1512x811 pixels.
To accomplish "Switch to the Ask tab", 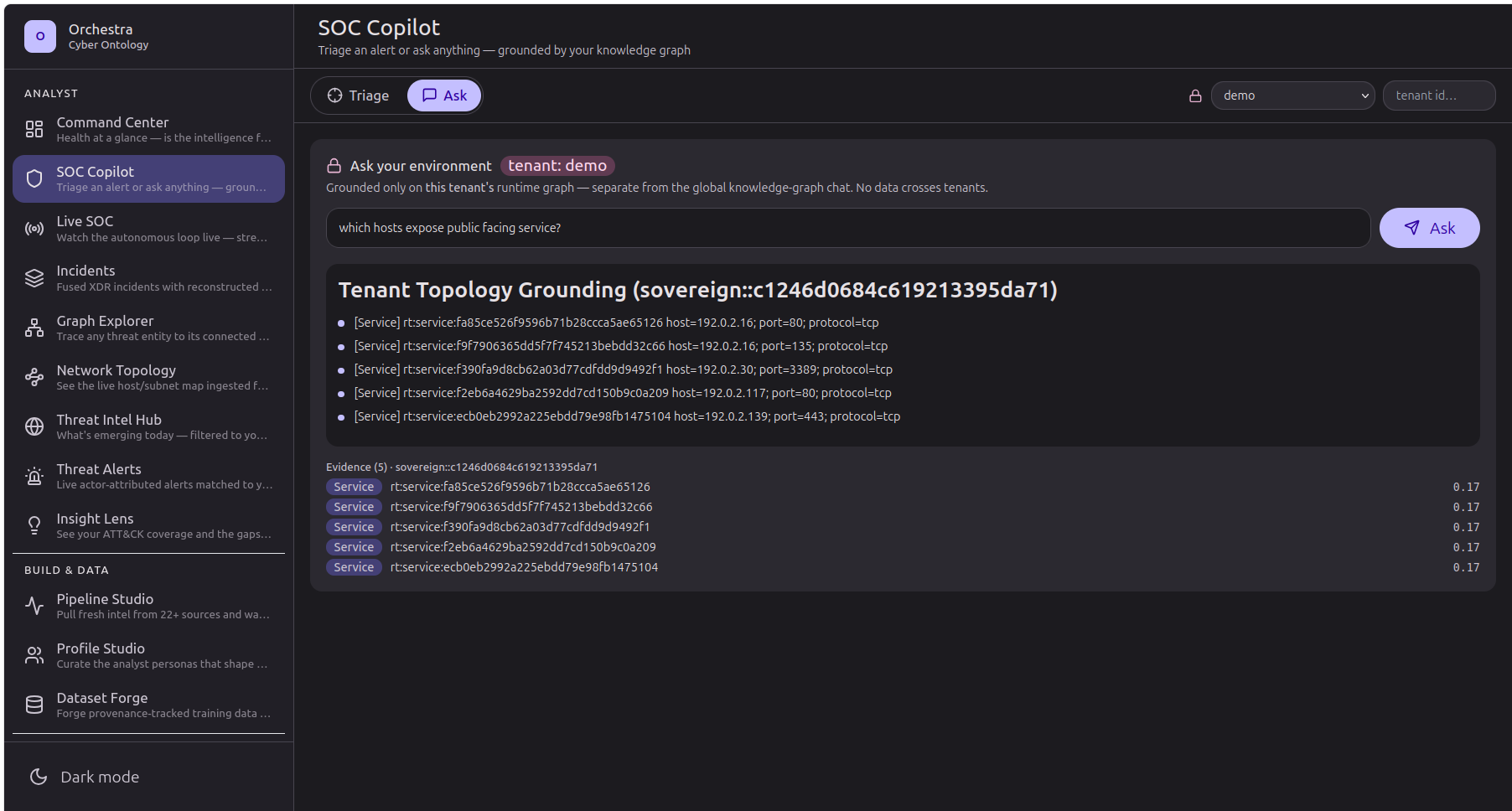I will [x=444, y=96].
